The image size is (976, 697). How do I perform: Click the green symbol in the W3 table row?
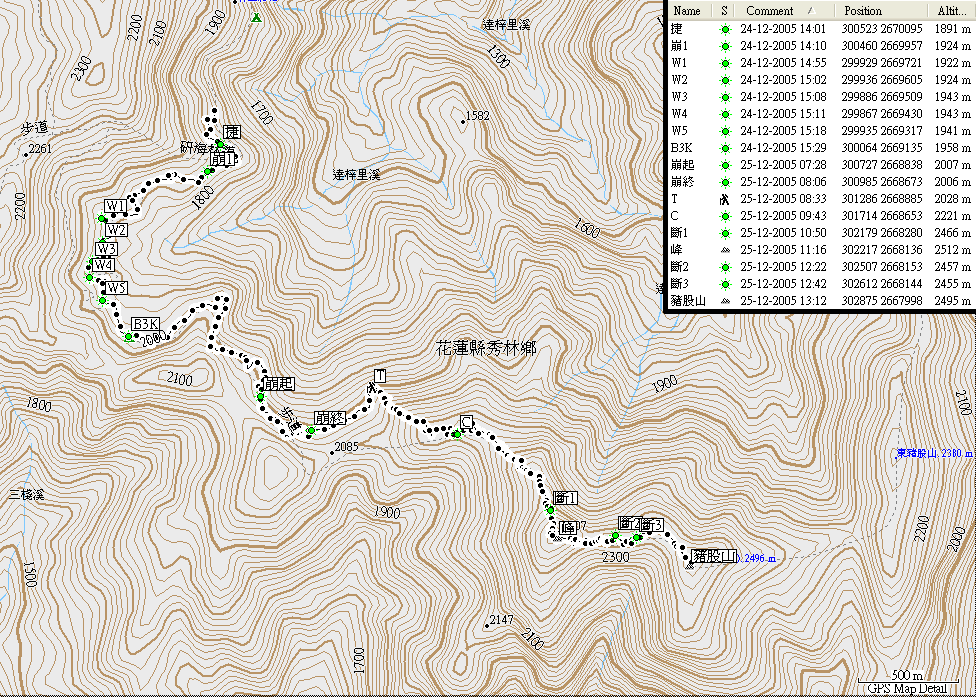pos(725,96)
